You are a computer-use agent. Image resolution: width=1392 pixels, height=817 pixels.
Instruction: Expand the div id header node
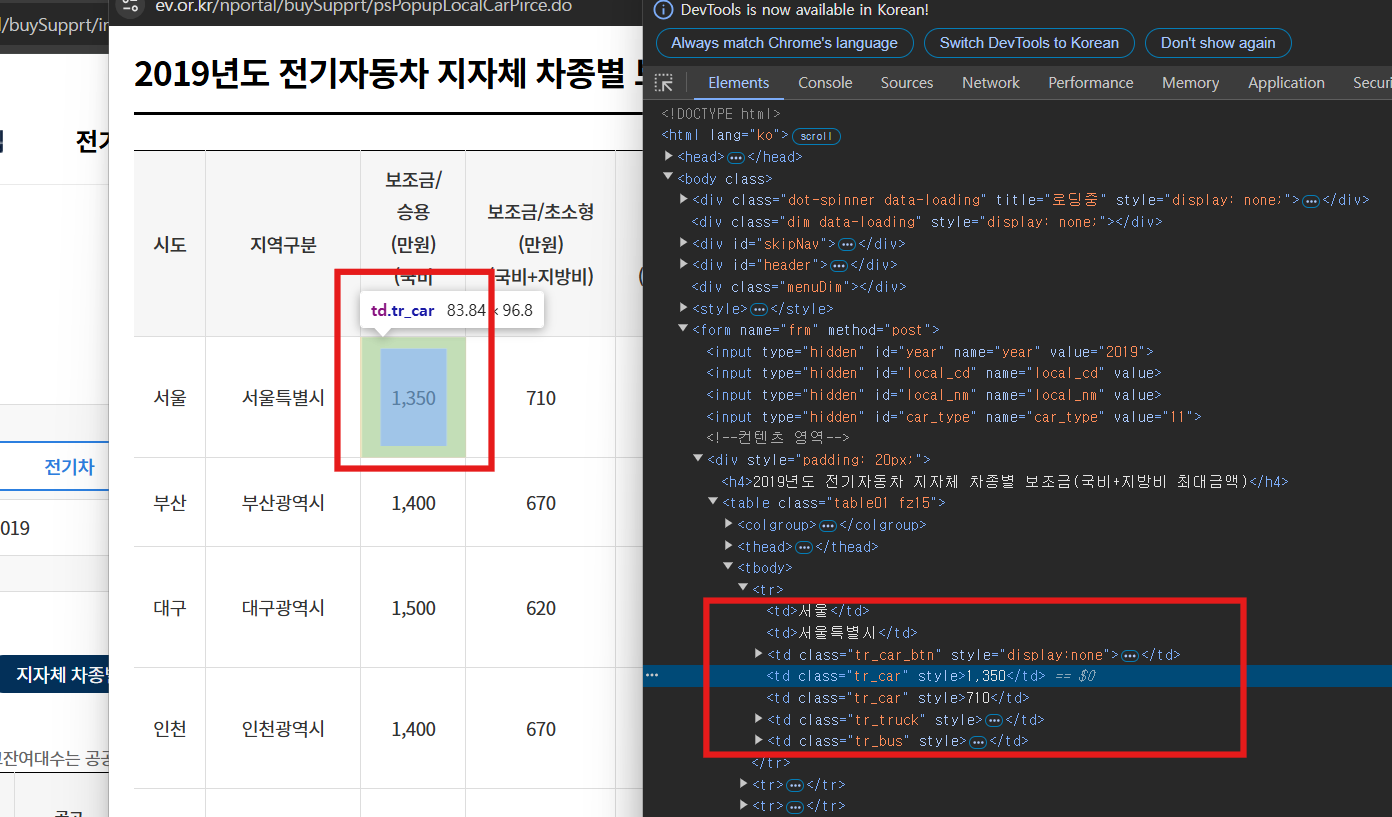click(684, 265)
